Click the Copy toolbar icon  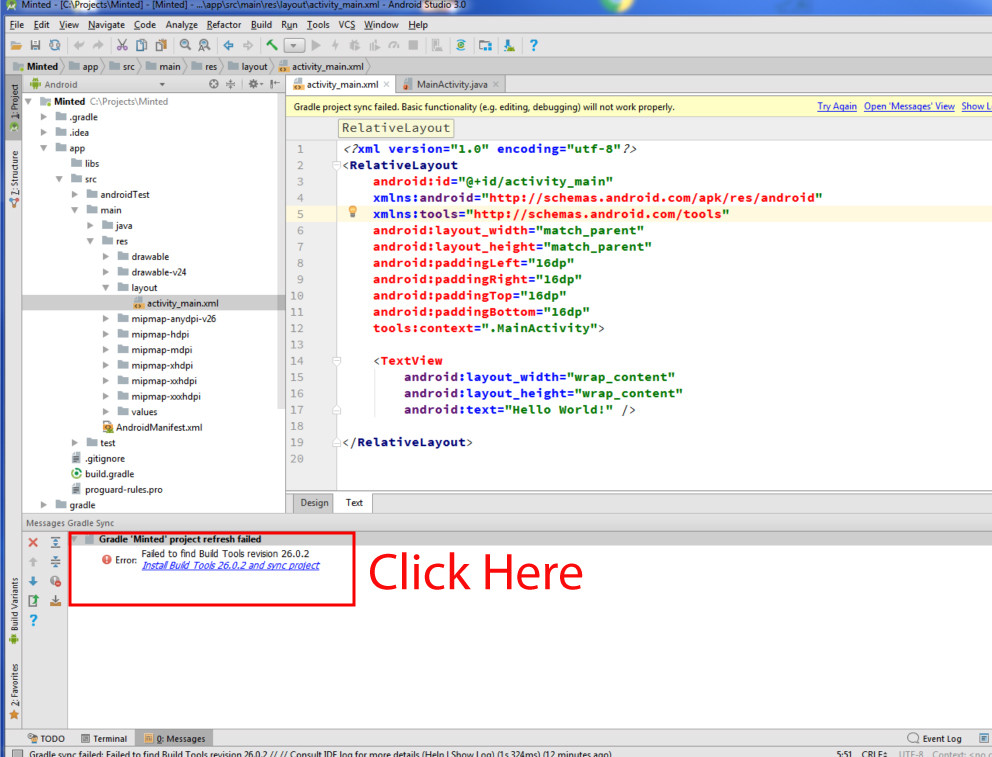click(142, 46)
